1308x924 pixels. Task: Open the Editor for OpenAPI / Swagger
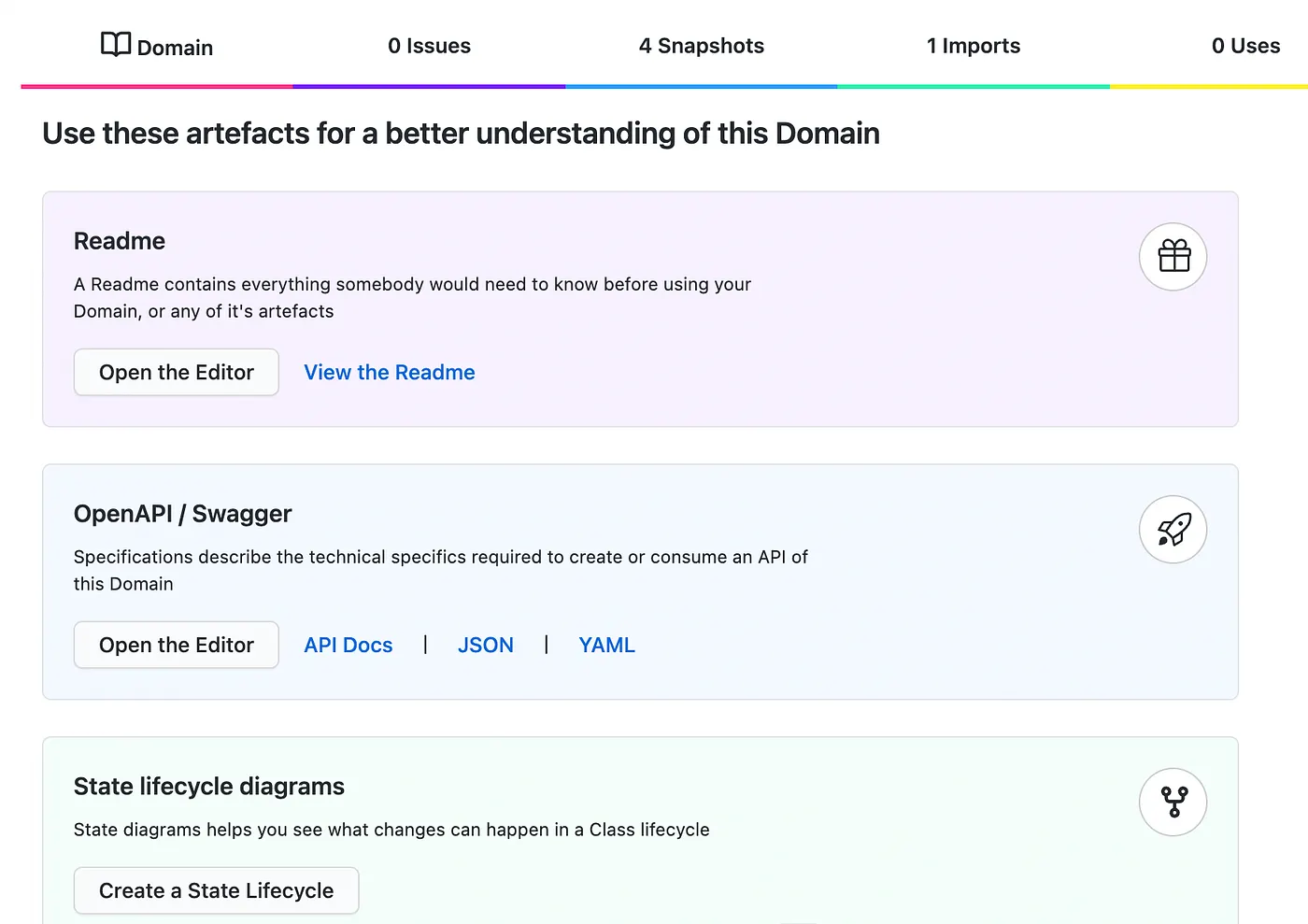(x=177, y=645)
